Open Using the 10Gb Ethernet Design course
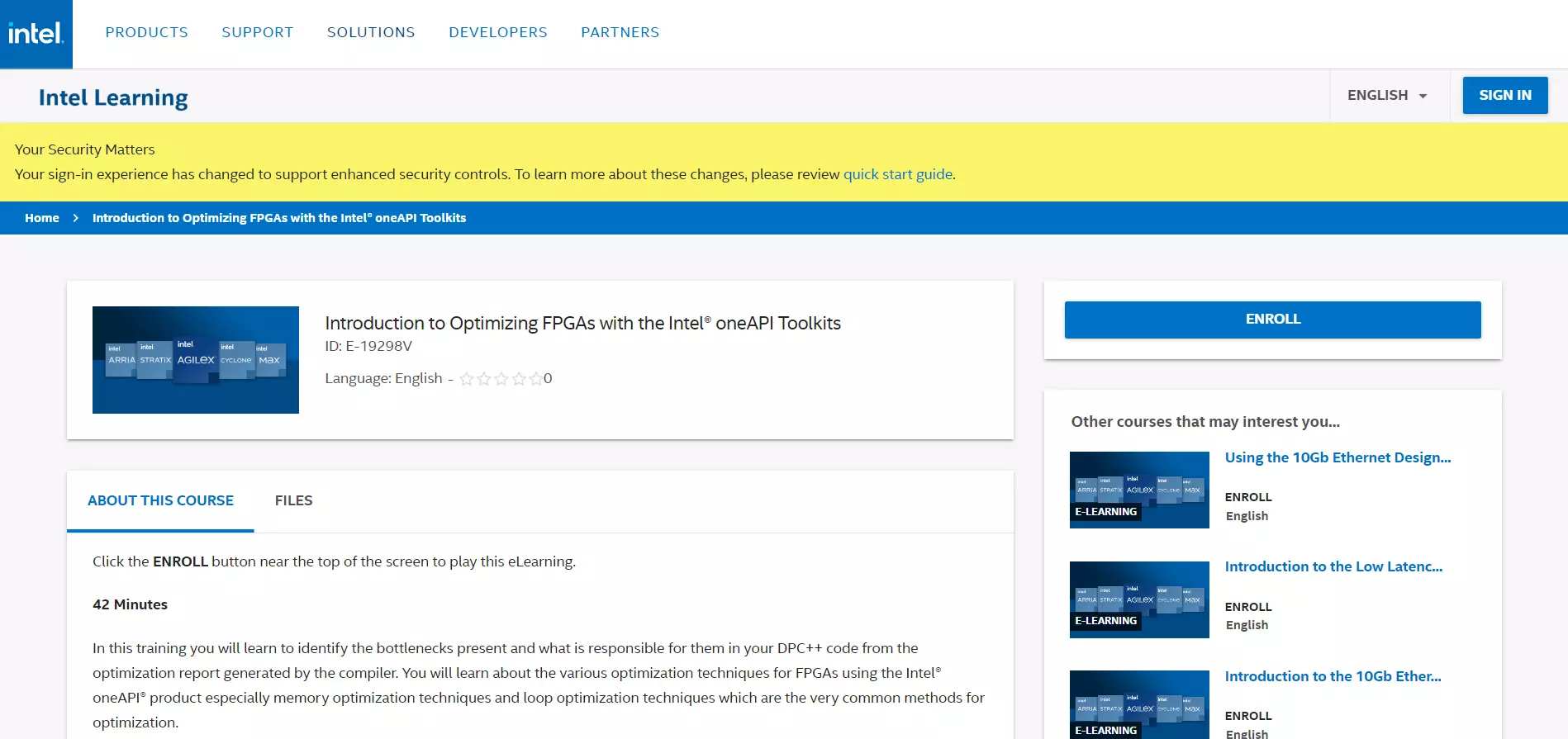 [1337, 457]
